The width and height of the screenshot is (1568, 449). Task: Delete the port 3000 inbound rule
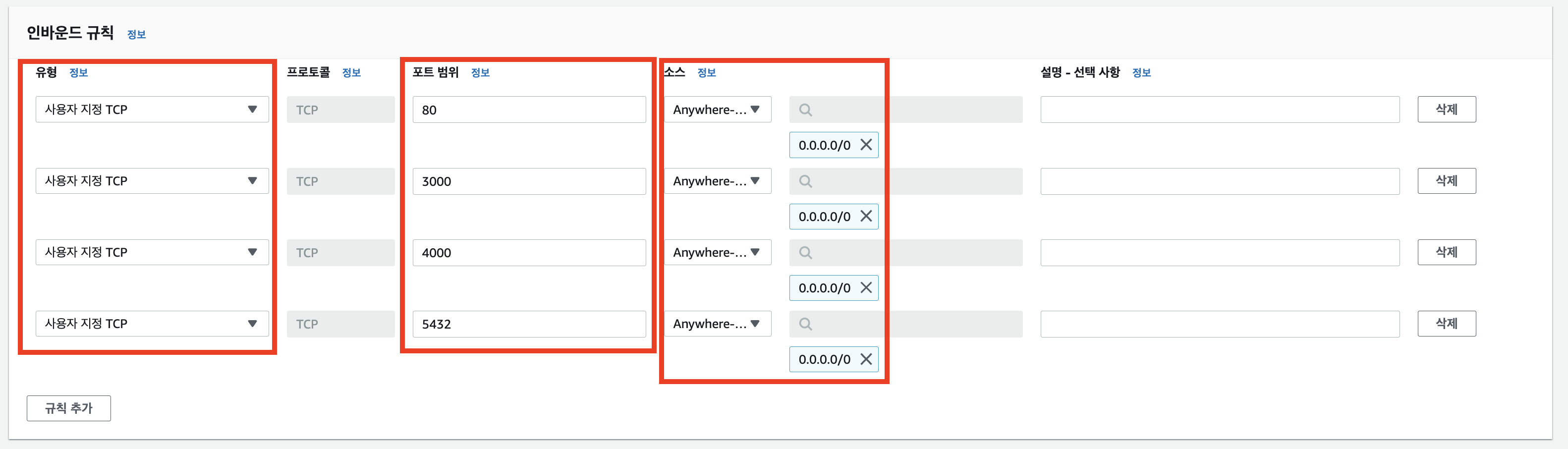pyautogui.click(x=1446, y=181)
